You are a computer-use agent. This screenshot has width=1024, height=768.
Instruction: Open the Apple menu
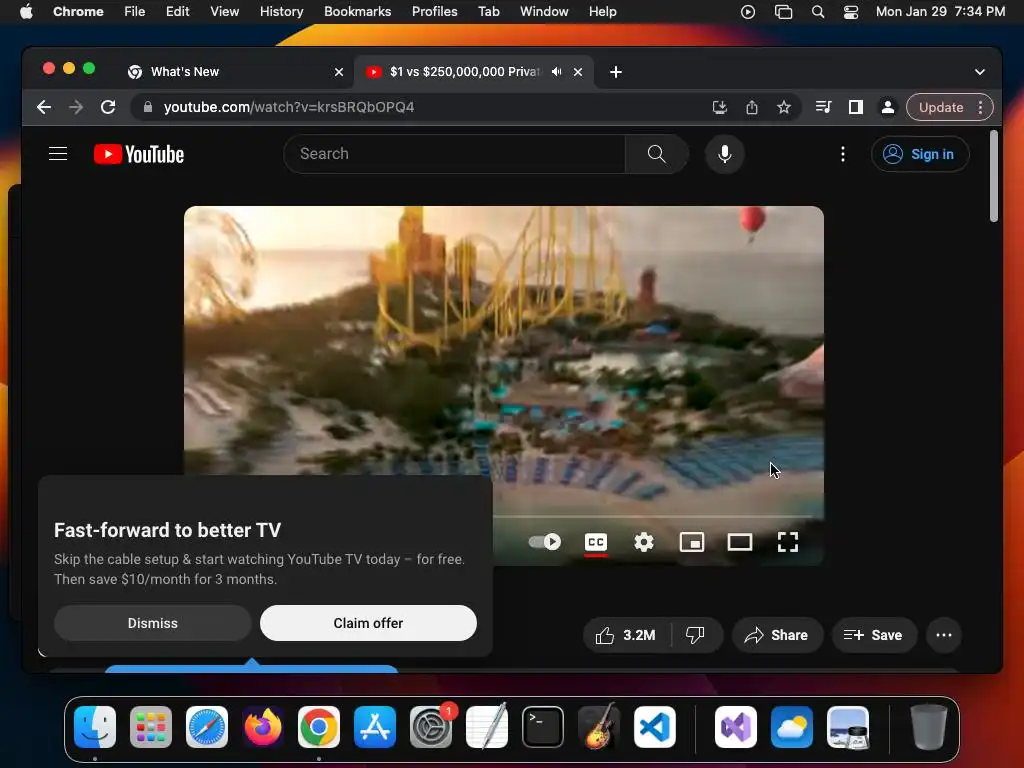tap(26, 11)
